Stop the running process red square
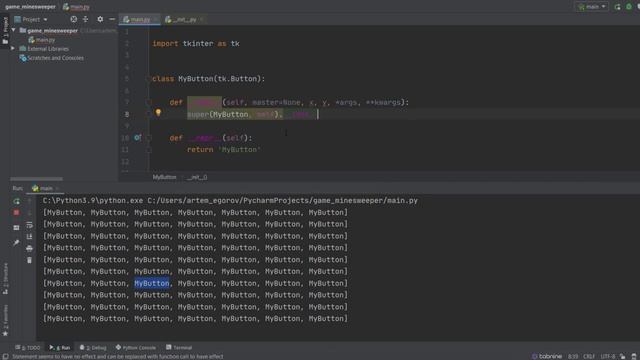 click(16, 213)
